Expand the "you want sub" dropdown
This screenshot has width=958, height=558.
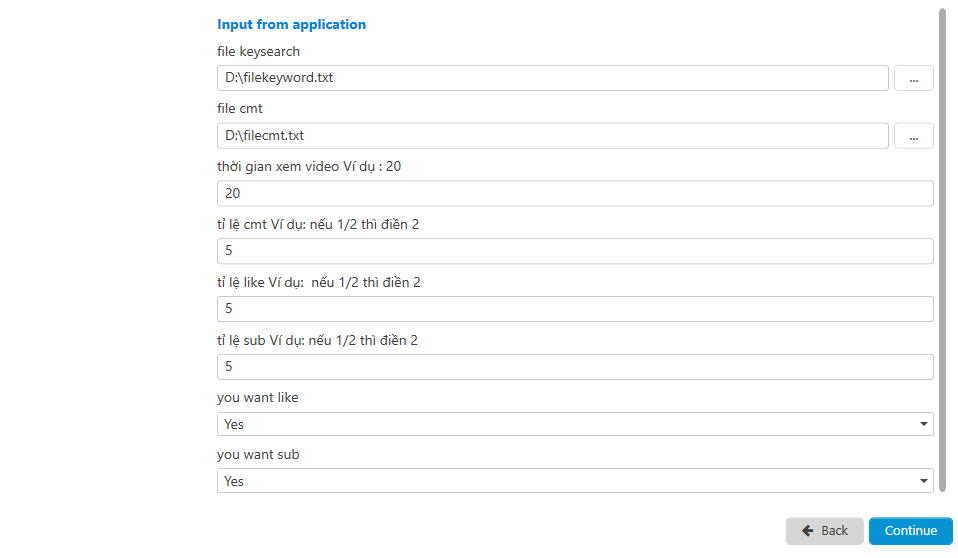575,481
